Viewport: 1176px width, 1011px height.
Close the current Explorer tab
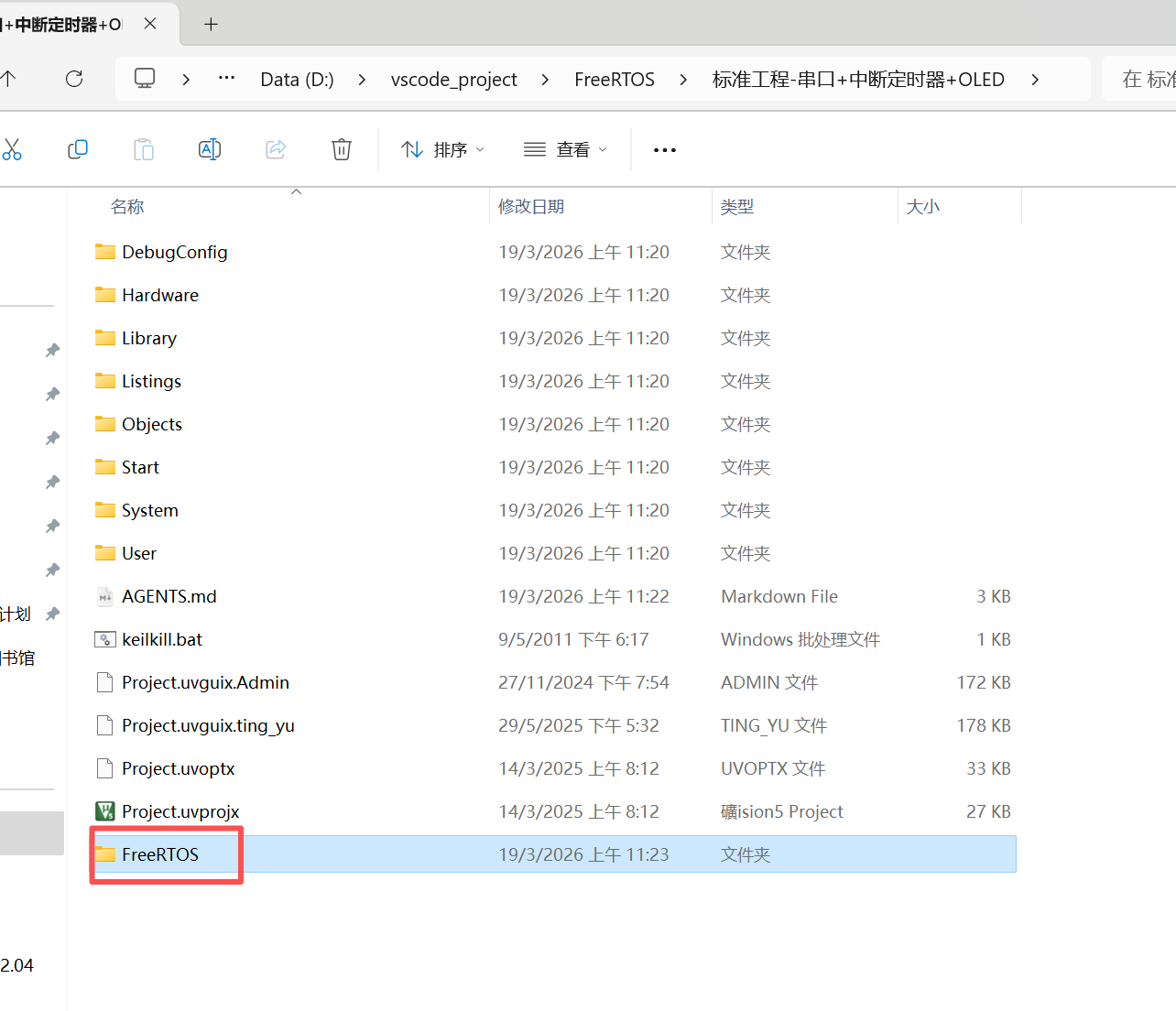[150, 24]
